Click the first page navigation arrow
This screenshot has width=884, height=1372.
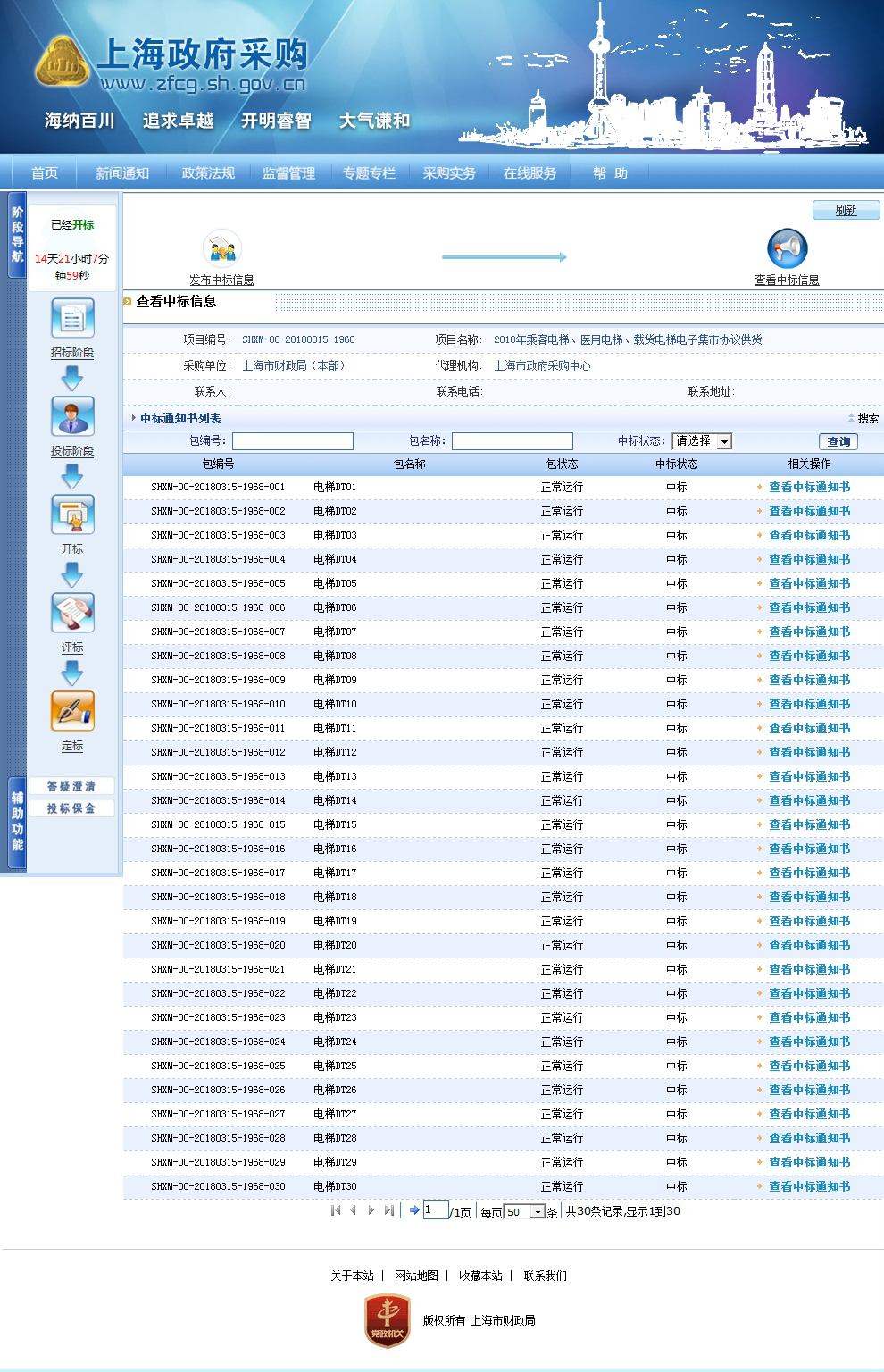point(336,1210)
